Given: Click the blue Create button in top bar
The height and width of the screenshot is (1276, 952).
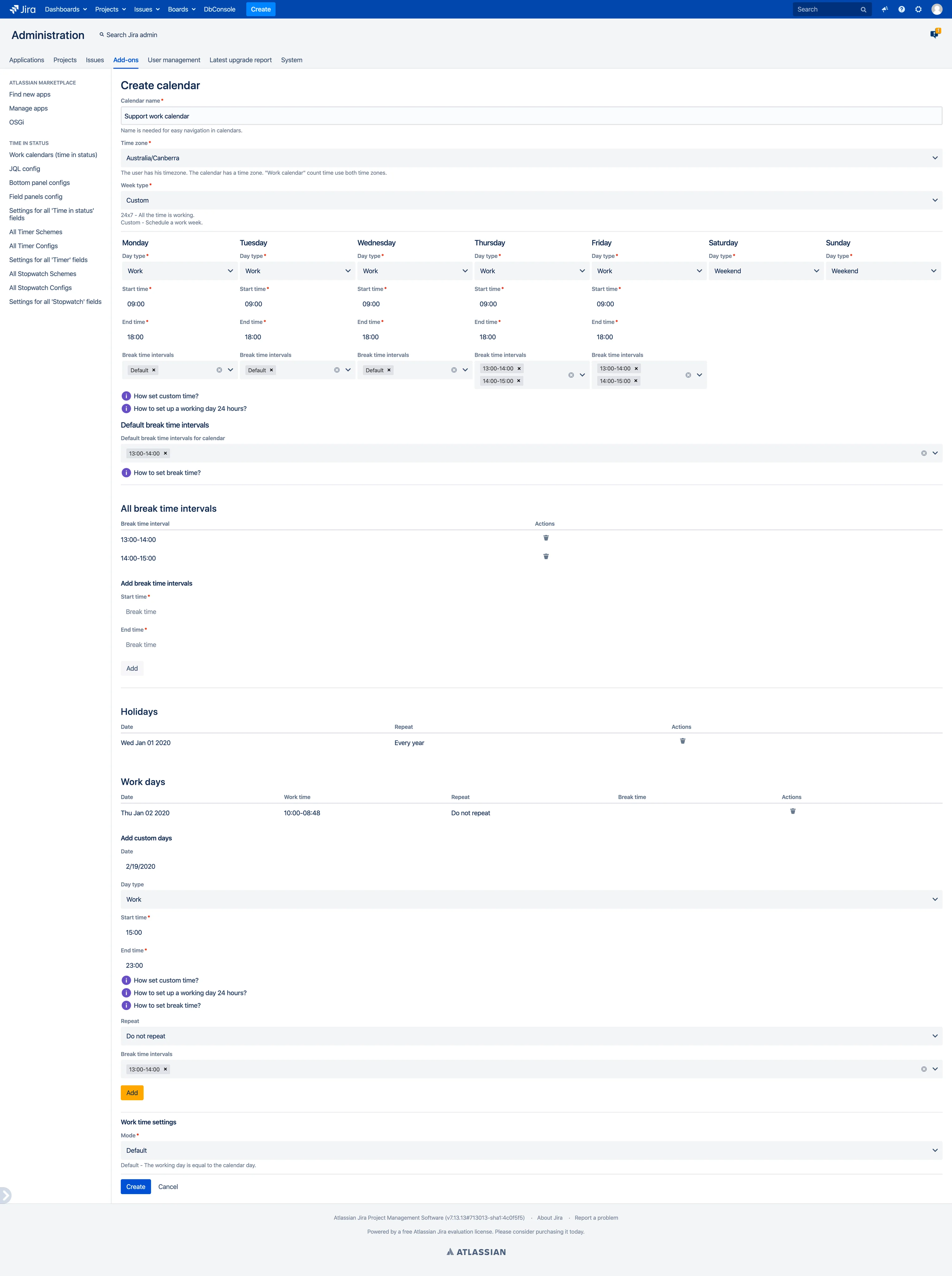Looking at the screenshot, I should 260,9.
